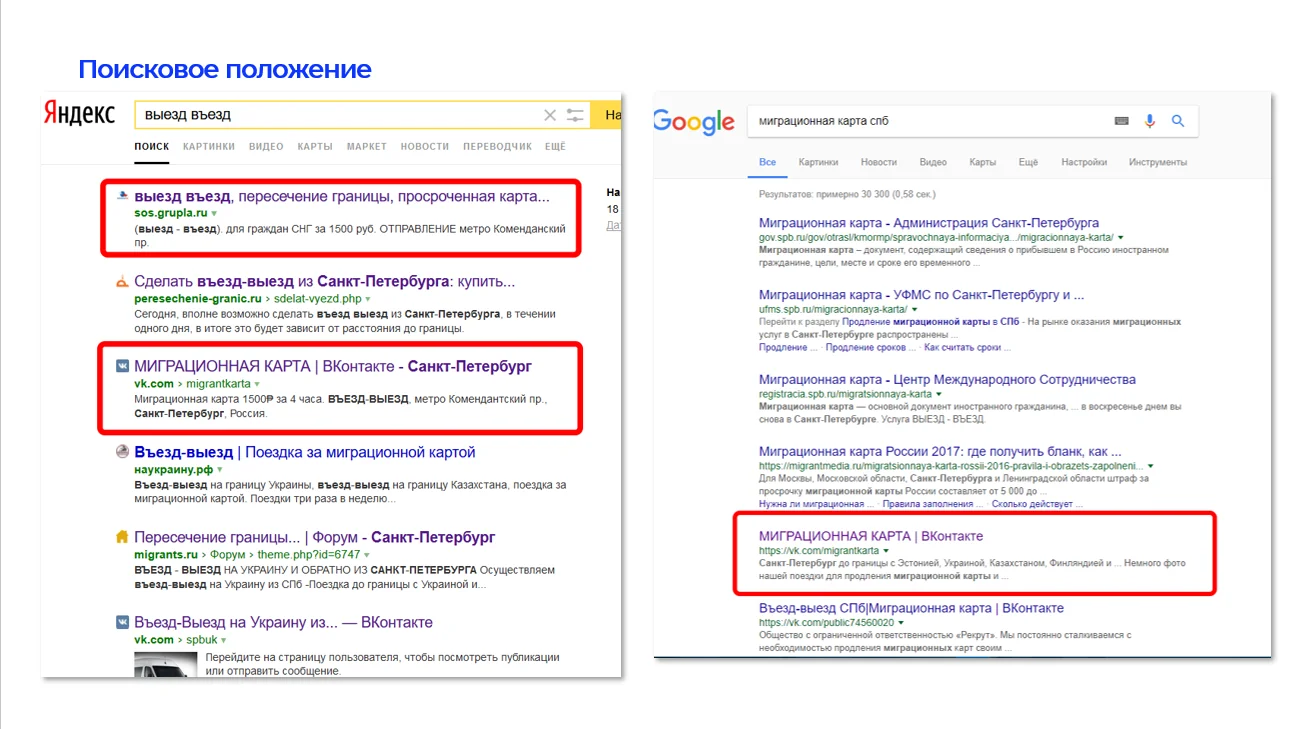Screen dimensions: 1305x729
Task: Click the Yandex logo
Action: coord(79,114)
